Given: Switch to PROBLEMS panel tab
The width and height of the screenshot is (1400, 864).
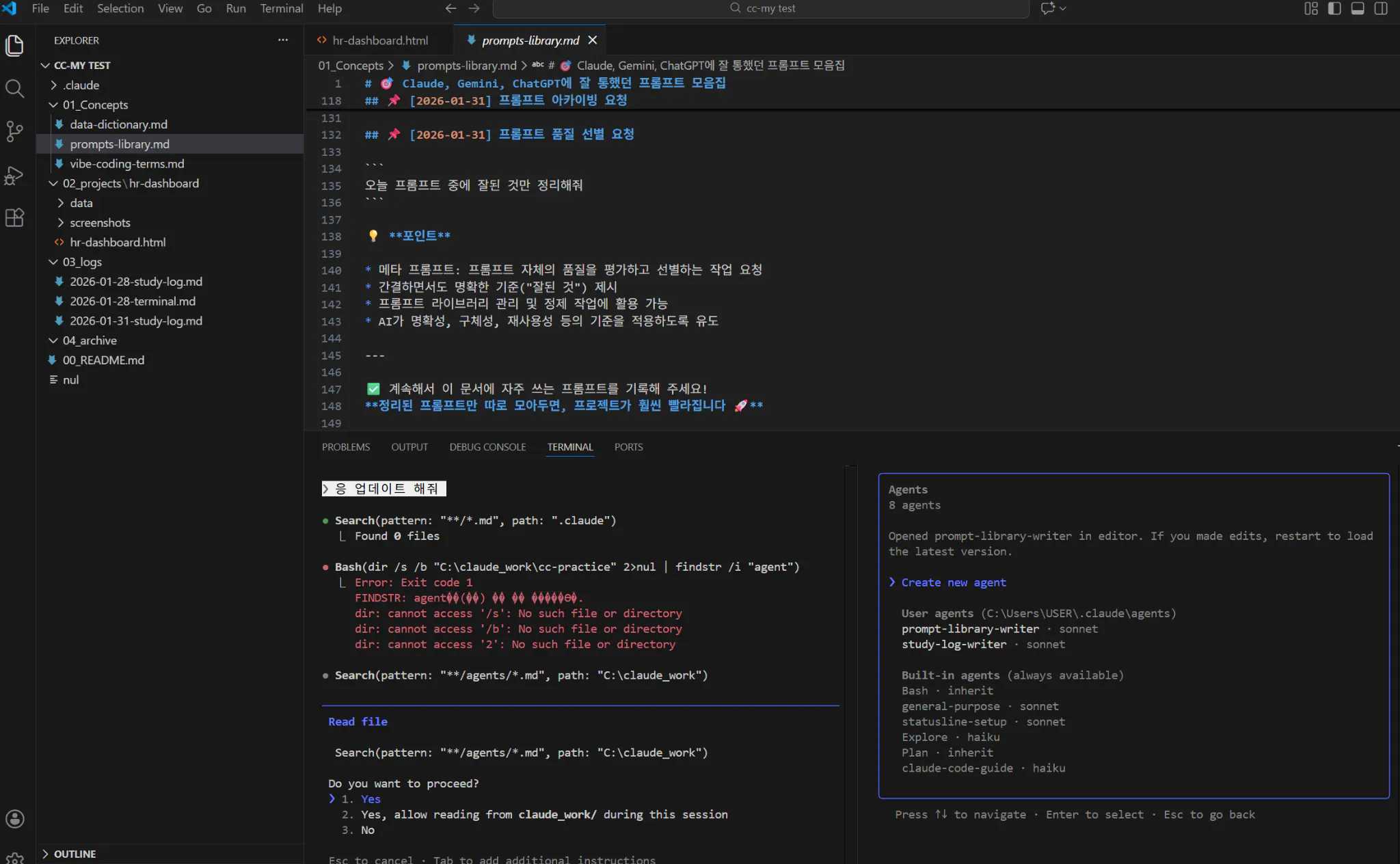Looking at the screenshot, I should click(346, 447).
